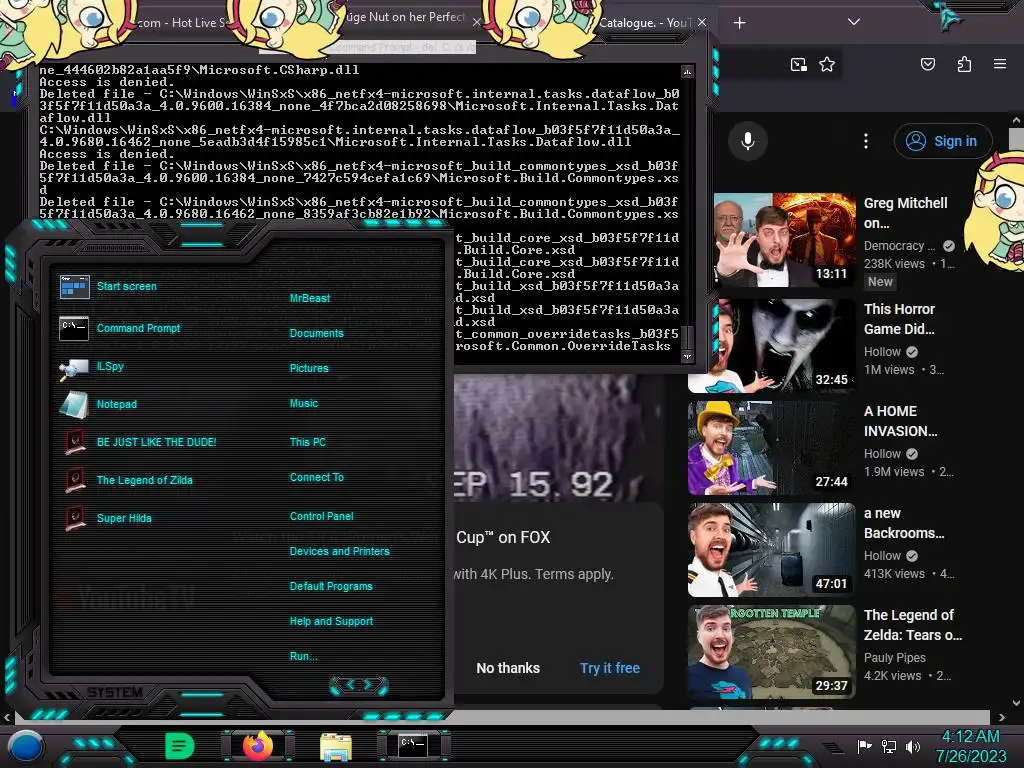Open This PC from start menu
Image resolution: width=1024 pixels, height=768 pixels.
[308, 442]
